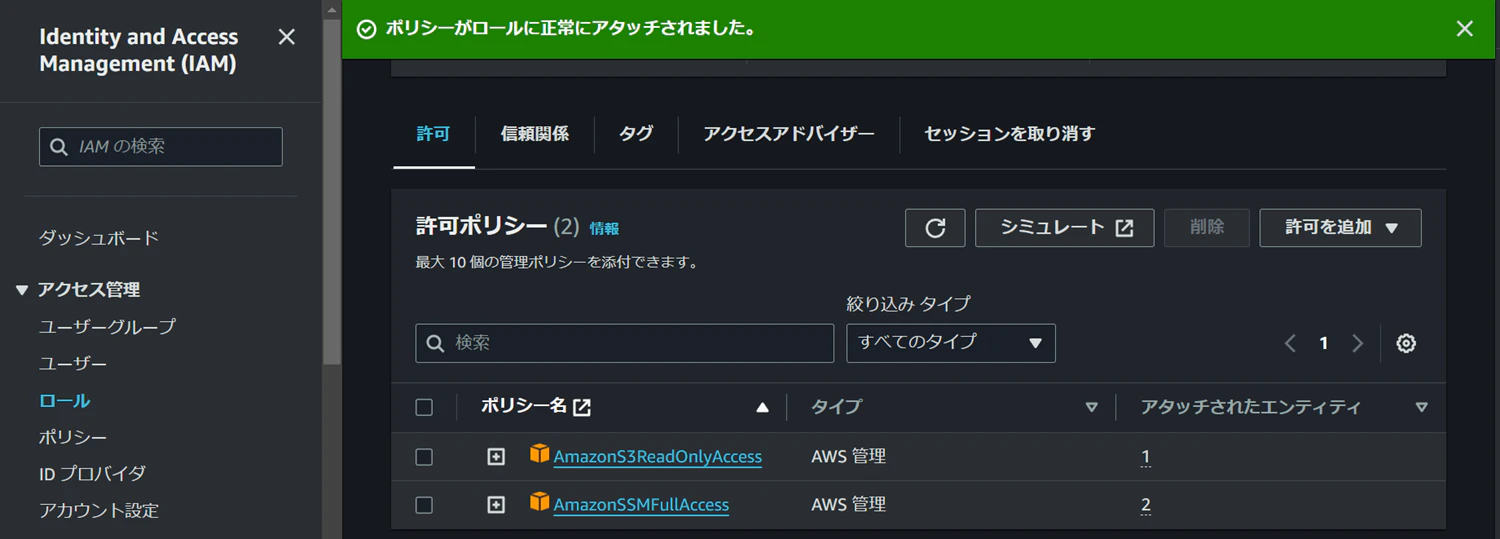
Task: Select all policies with header checkbox
Action: pos(424,407)
